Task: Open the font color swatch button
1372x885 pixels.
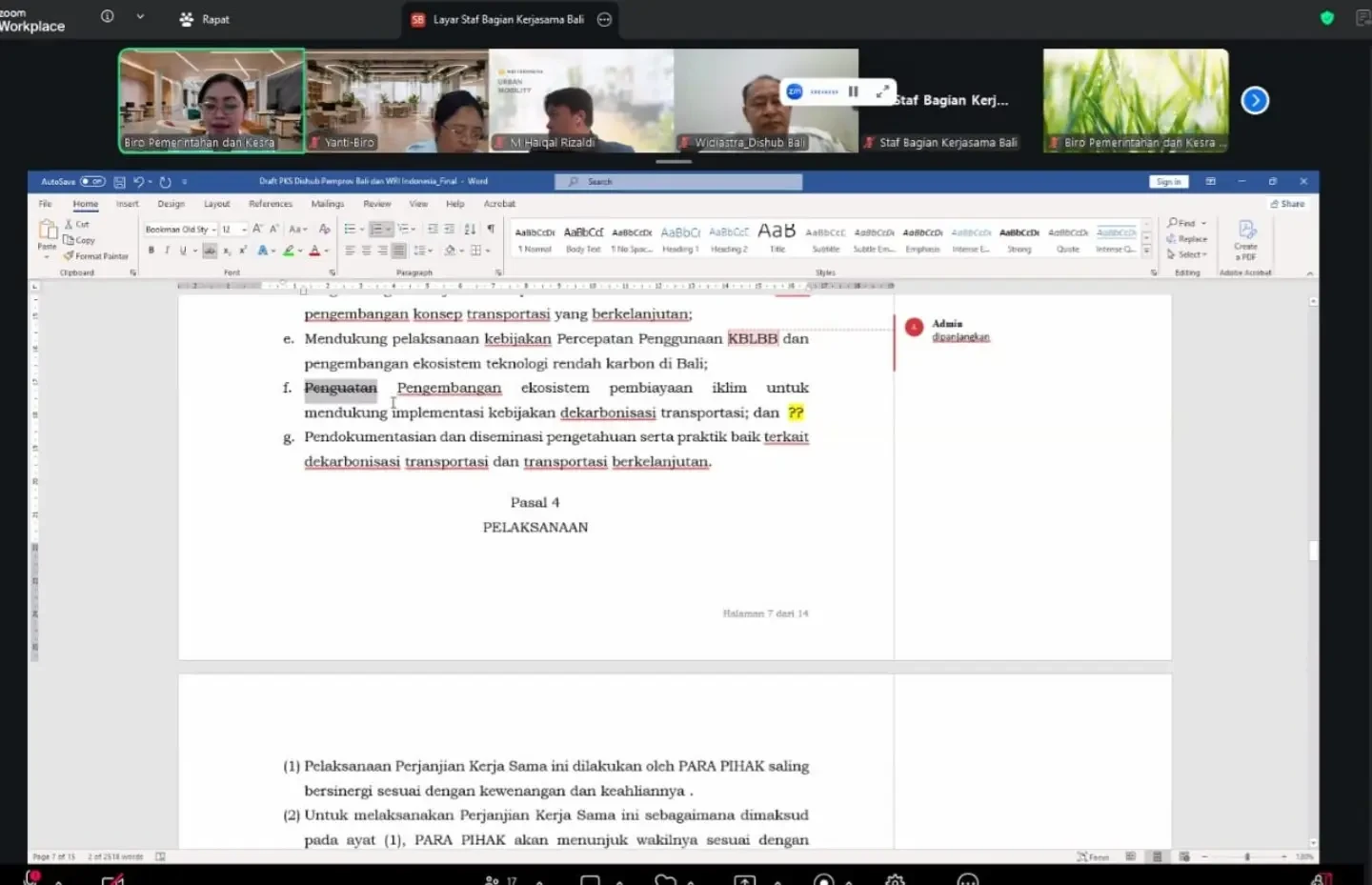Action: coord(314,251)
